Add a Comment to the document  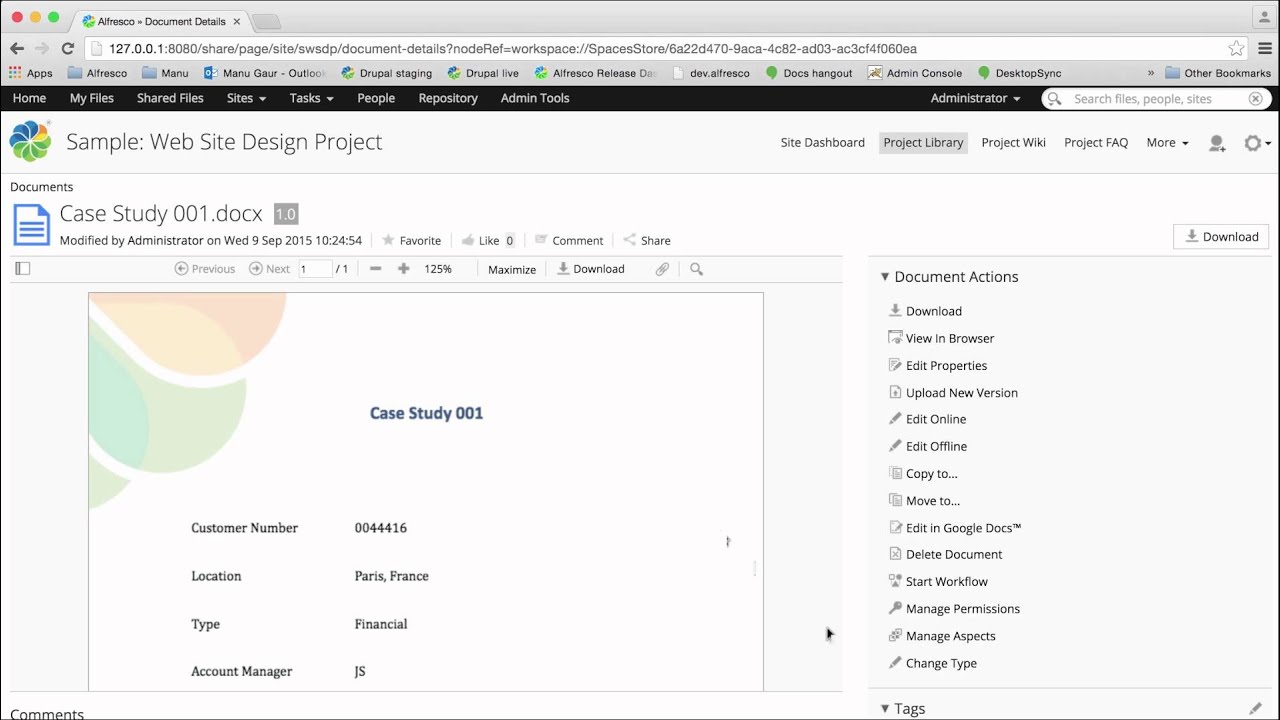pos(569,240)
